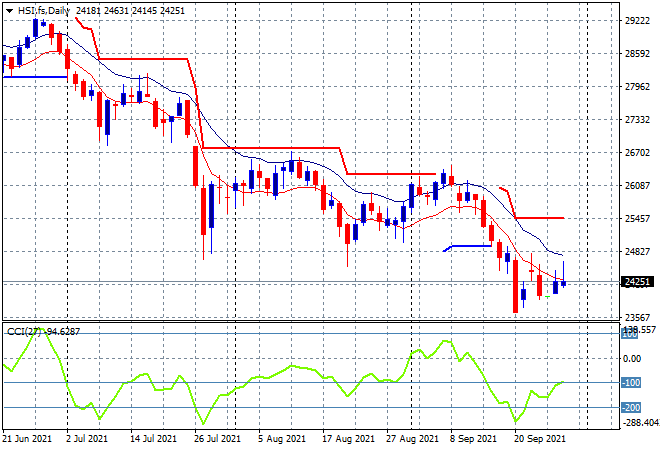Click the -288.404 CCI scale minimum

coord(640,422)
